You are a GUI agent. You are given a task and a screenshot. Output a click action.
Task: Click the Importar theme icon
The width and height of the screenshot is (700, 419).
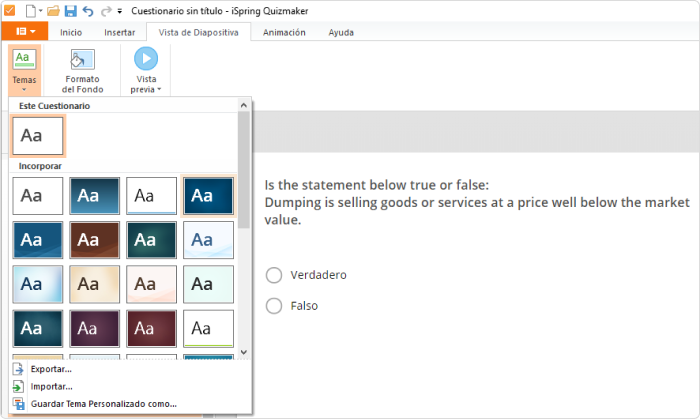click(x=18, y=386)
